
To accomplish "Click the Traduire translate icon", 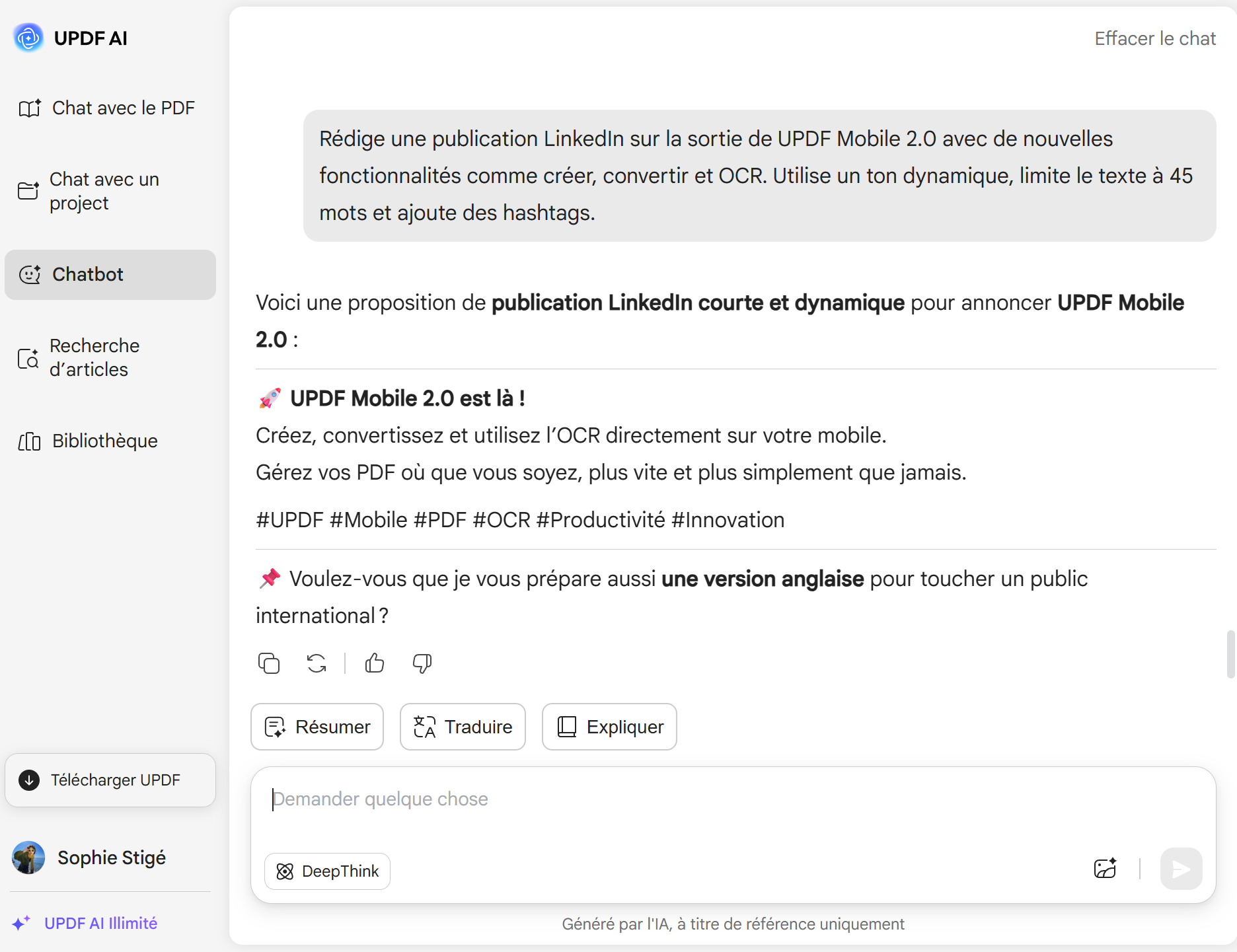I will point(424,727).
